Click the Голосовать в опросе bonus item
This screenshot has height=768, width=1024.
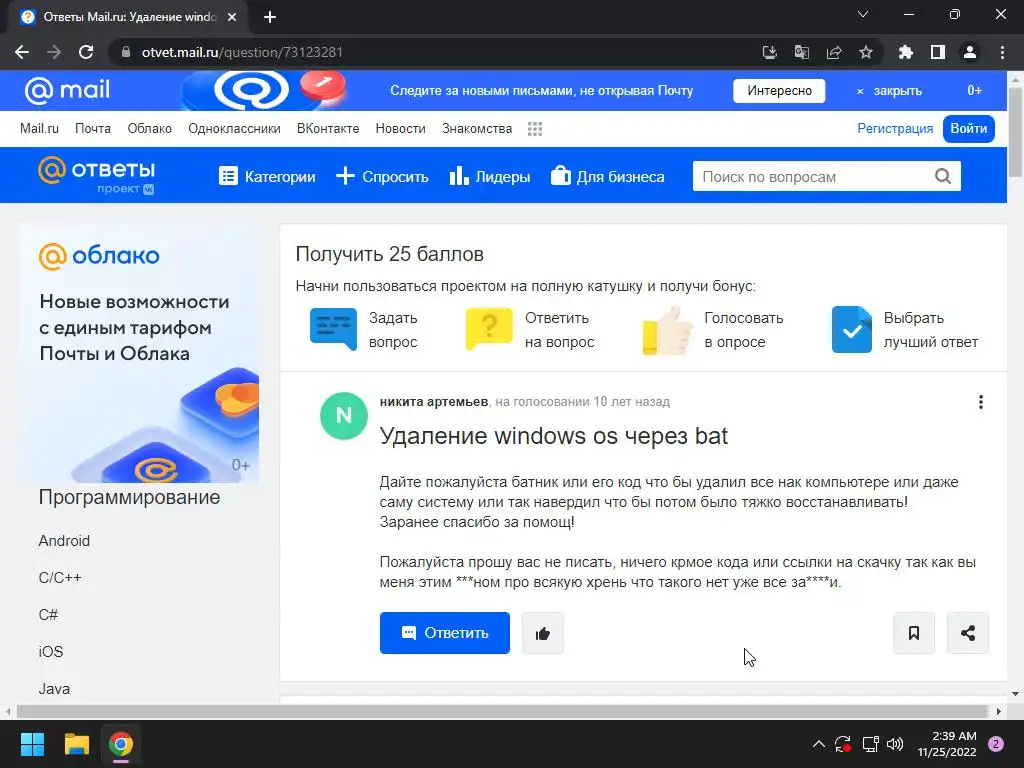[x=712, y=330]
